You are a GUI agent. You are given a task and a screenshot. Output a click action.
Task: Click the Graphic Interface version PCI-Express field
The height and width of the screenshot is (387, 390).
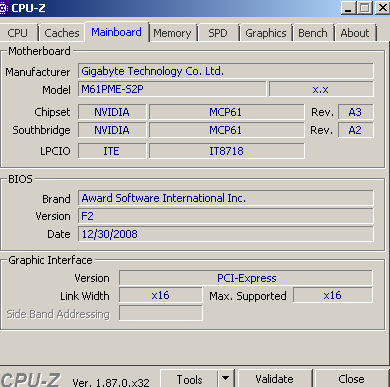(x=246, y=278)
